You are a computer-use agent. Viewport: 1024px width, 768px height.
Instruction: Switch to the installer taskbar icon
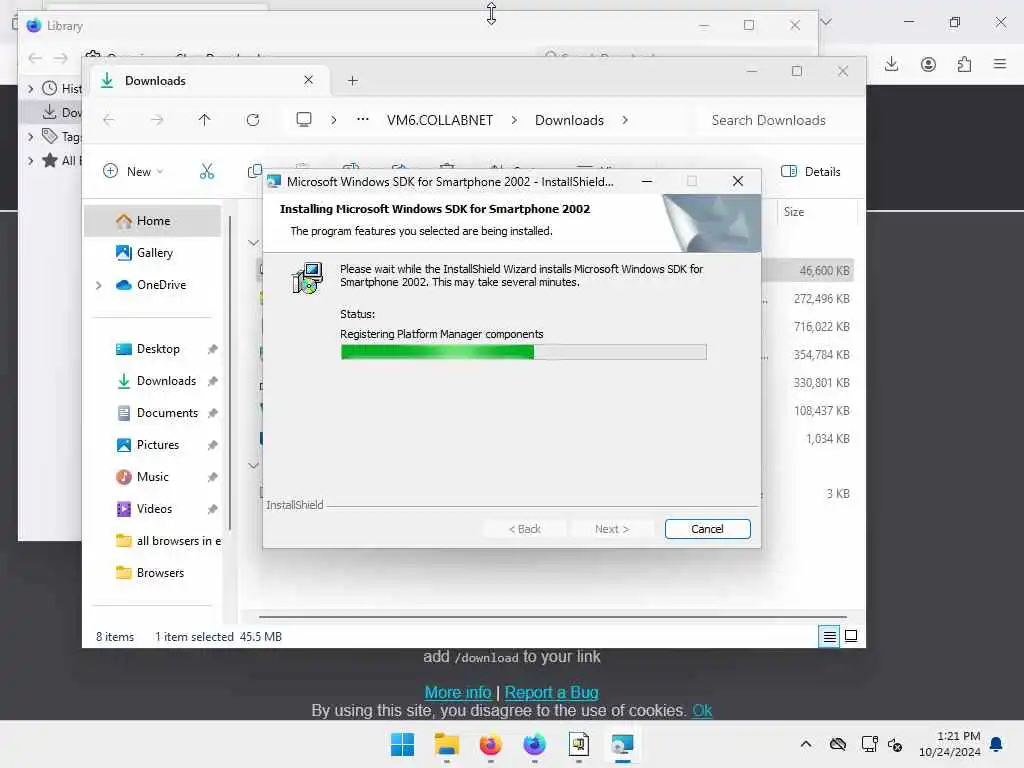pyautogui.click(x=622, y=744)
